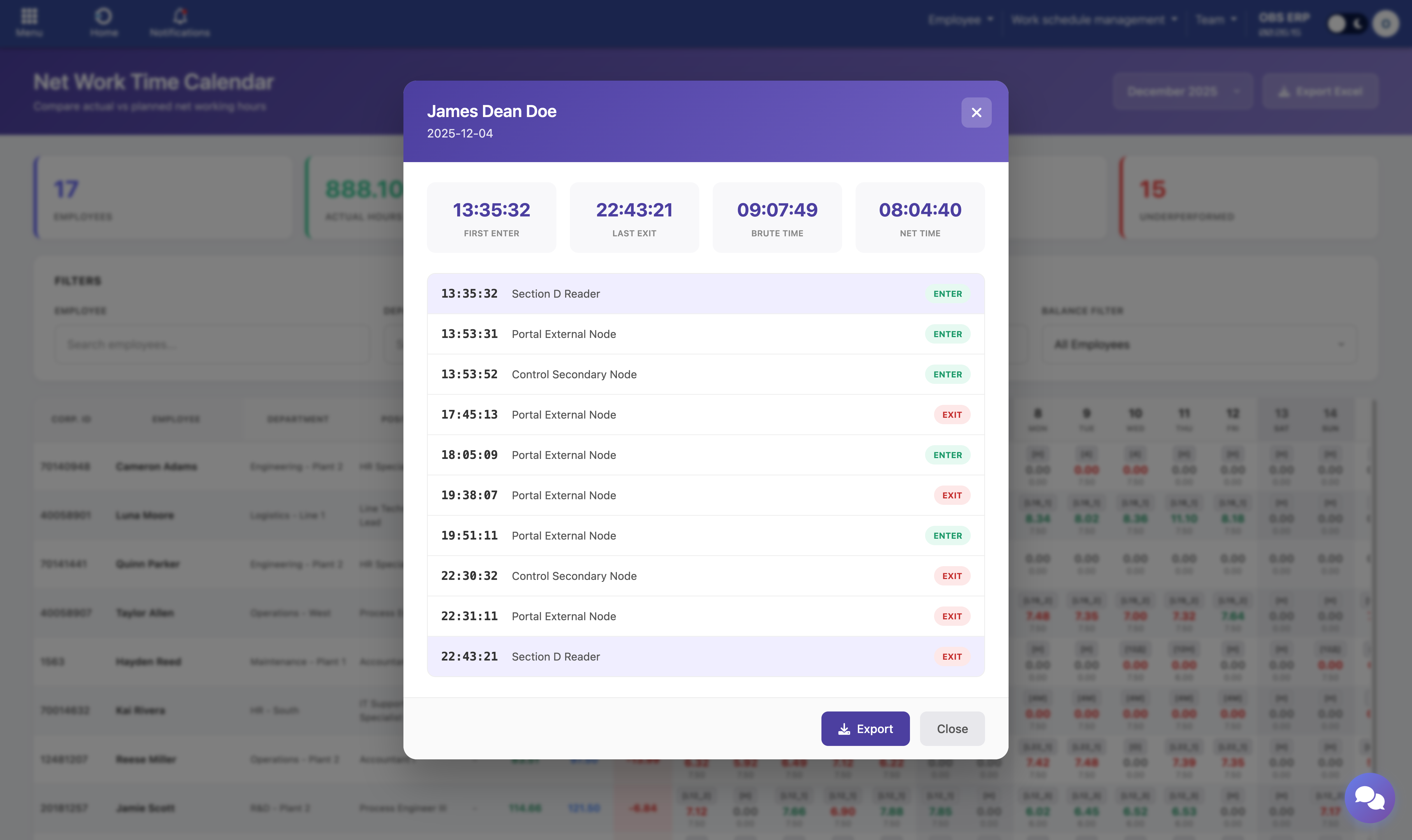Toggle the dark mode switch
Viewport: 1412px width, 840px height.
tap(1347, 24)
